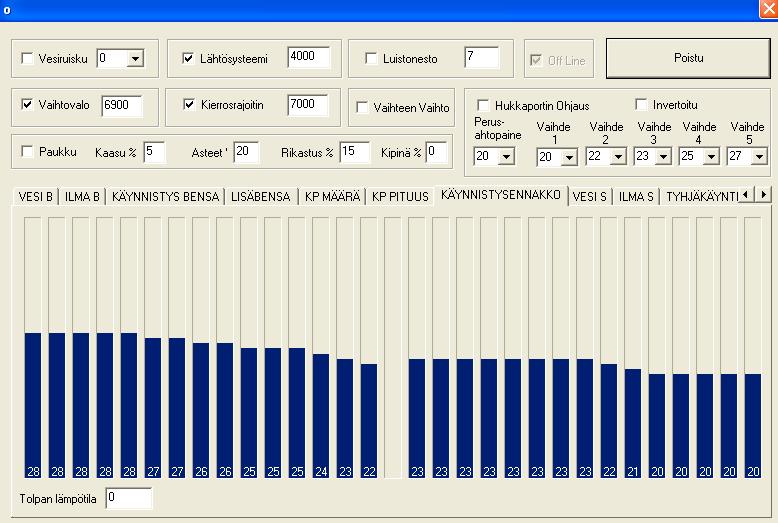Viewport: 778px width, 523px height.
Task: Tick the Luistonesto checkbox
Action: pos(371,59)
